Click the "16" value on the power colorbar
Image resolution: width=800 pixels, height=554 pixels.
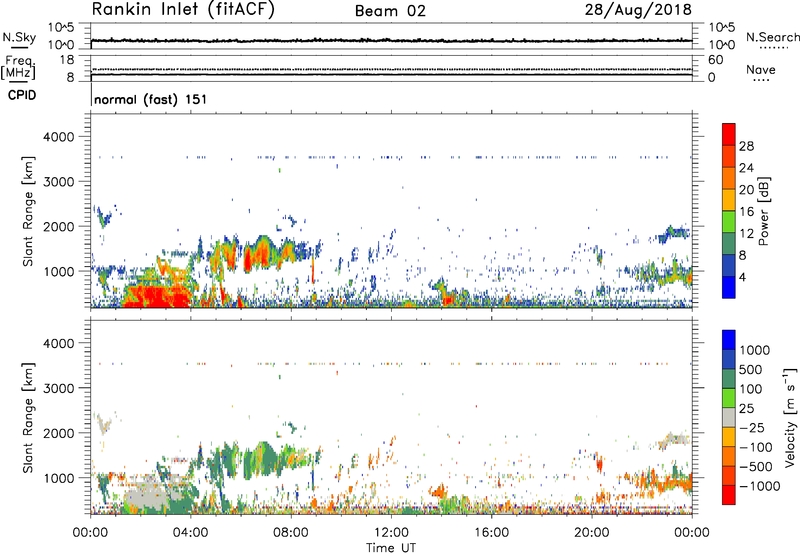click(x=746, y=212)
